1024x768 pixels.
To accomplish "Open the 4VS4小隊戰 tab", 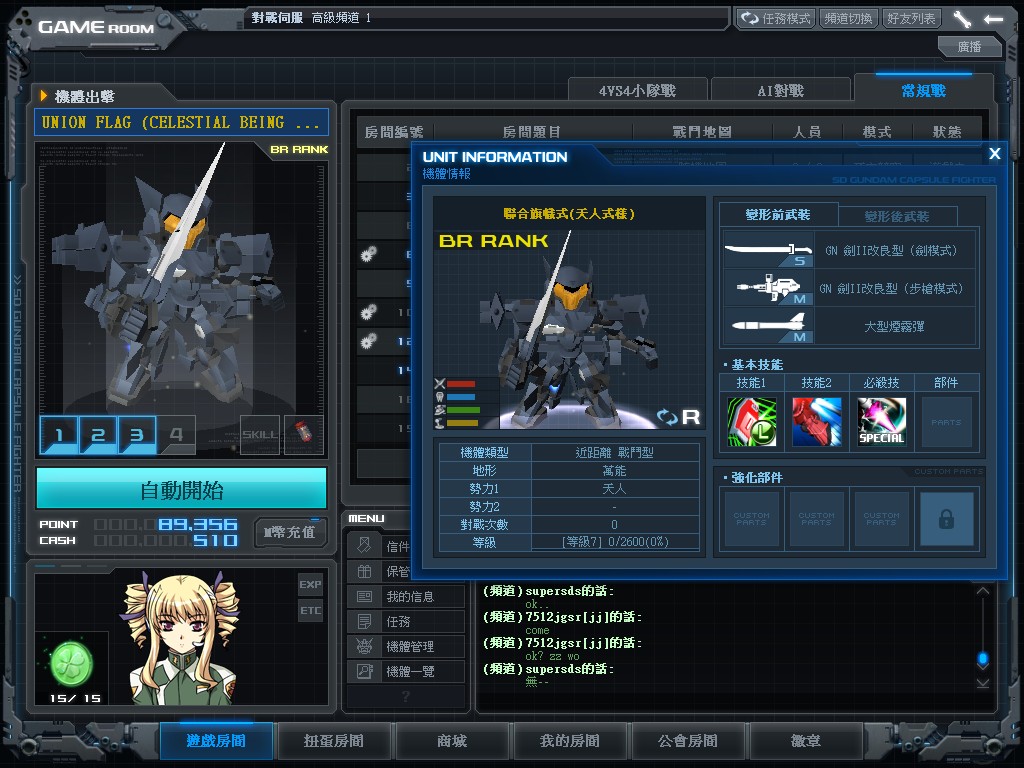I will (637, 90).
